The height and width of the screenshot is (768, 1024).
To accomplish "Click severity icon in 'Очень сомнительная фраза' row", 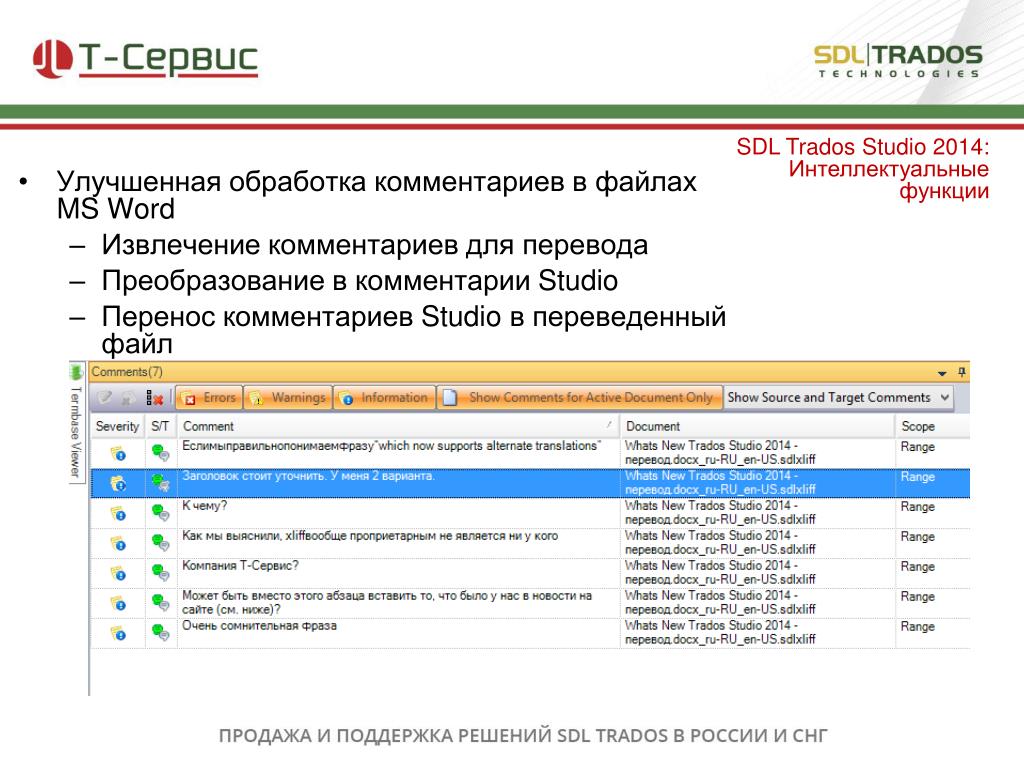I will point(118,633).
